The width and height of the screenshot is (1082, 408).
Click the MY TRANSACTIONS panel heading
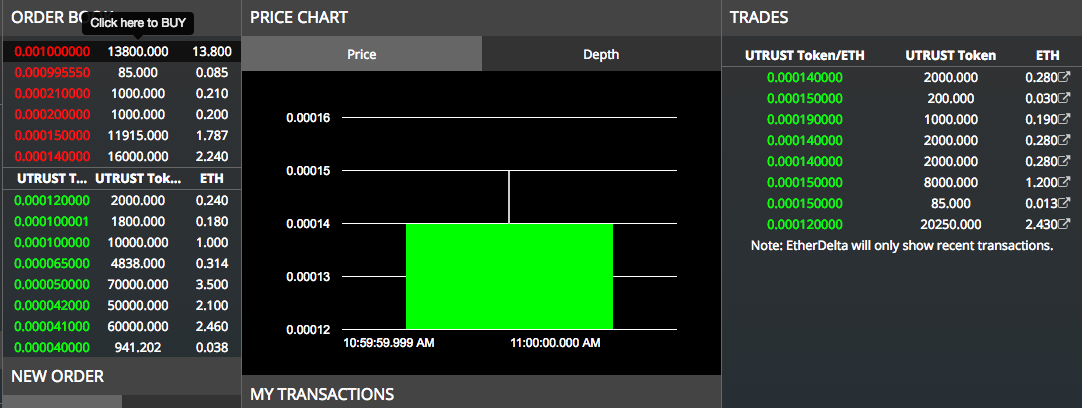point(322,394)
